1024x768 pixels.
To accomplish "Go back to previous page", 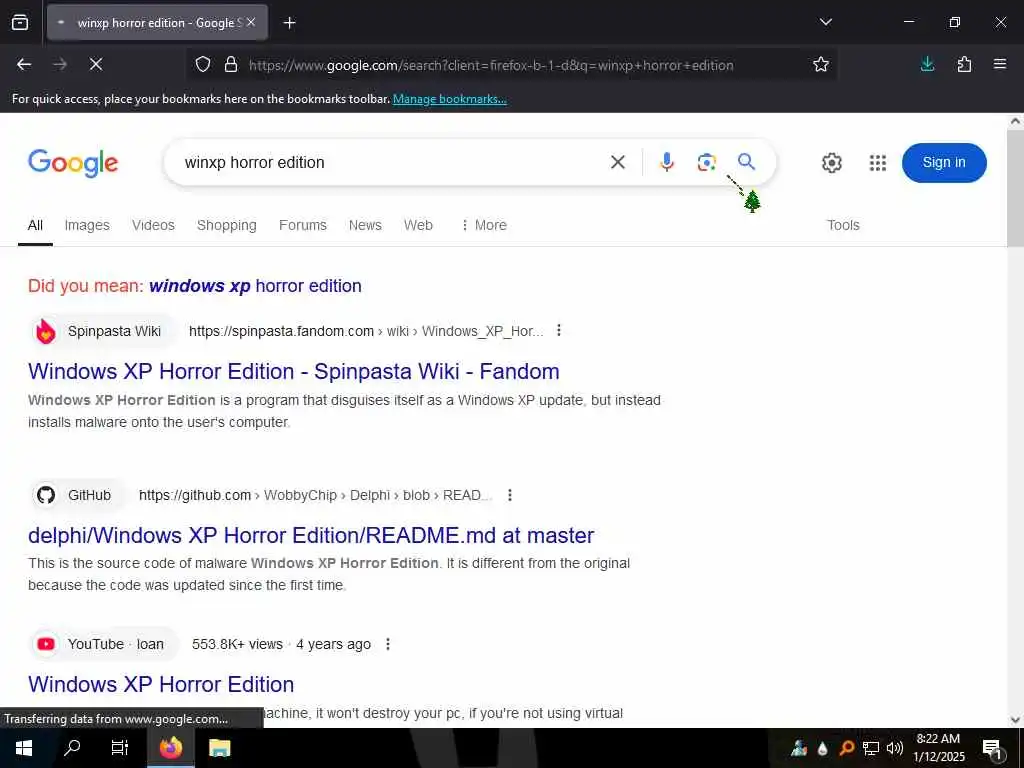I will click(x=24, y=64).
